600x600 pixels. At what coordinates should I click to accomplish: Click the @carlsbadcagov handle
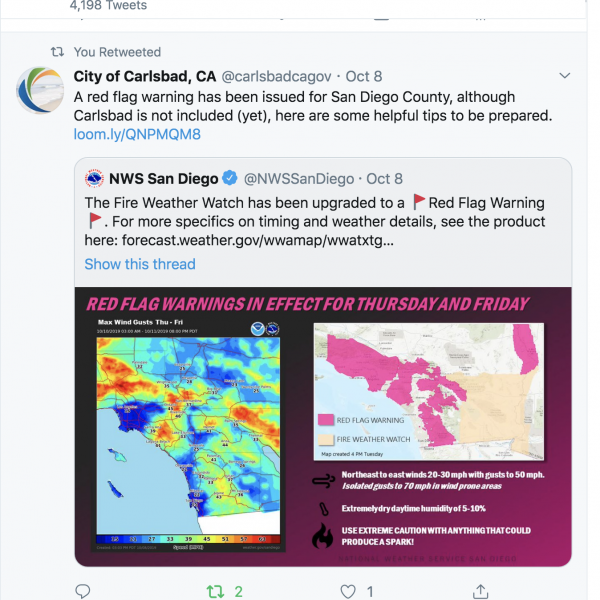click(276, 76)
